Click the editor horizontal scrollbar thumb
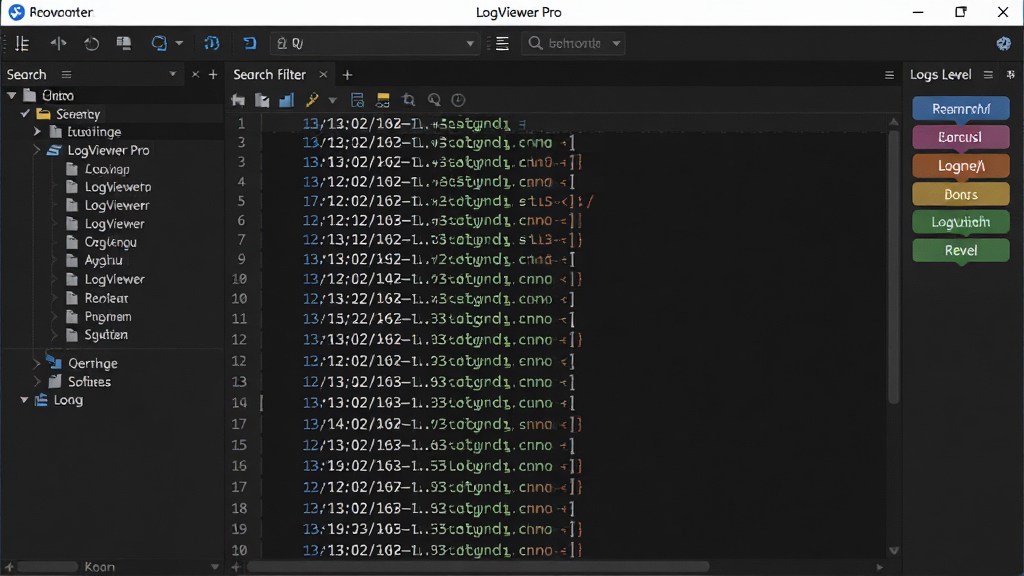 478,567
